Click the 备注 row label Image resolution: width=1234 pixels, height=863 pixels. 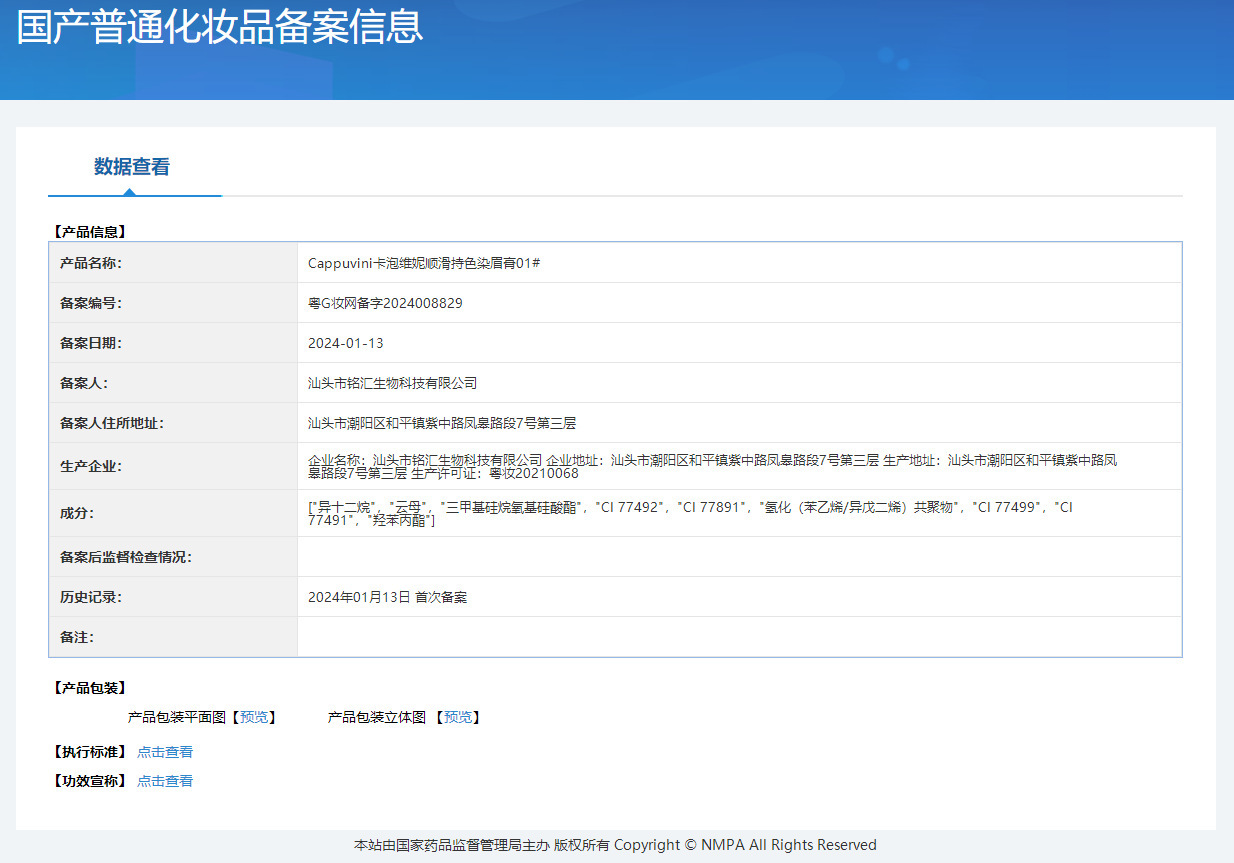tap(76, 637)
